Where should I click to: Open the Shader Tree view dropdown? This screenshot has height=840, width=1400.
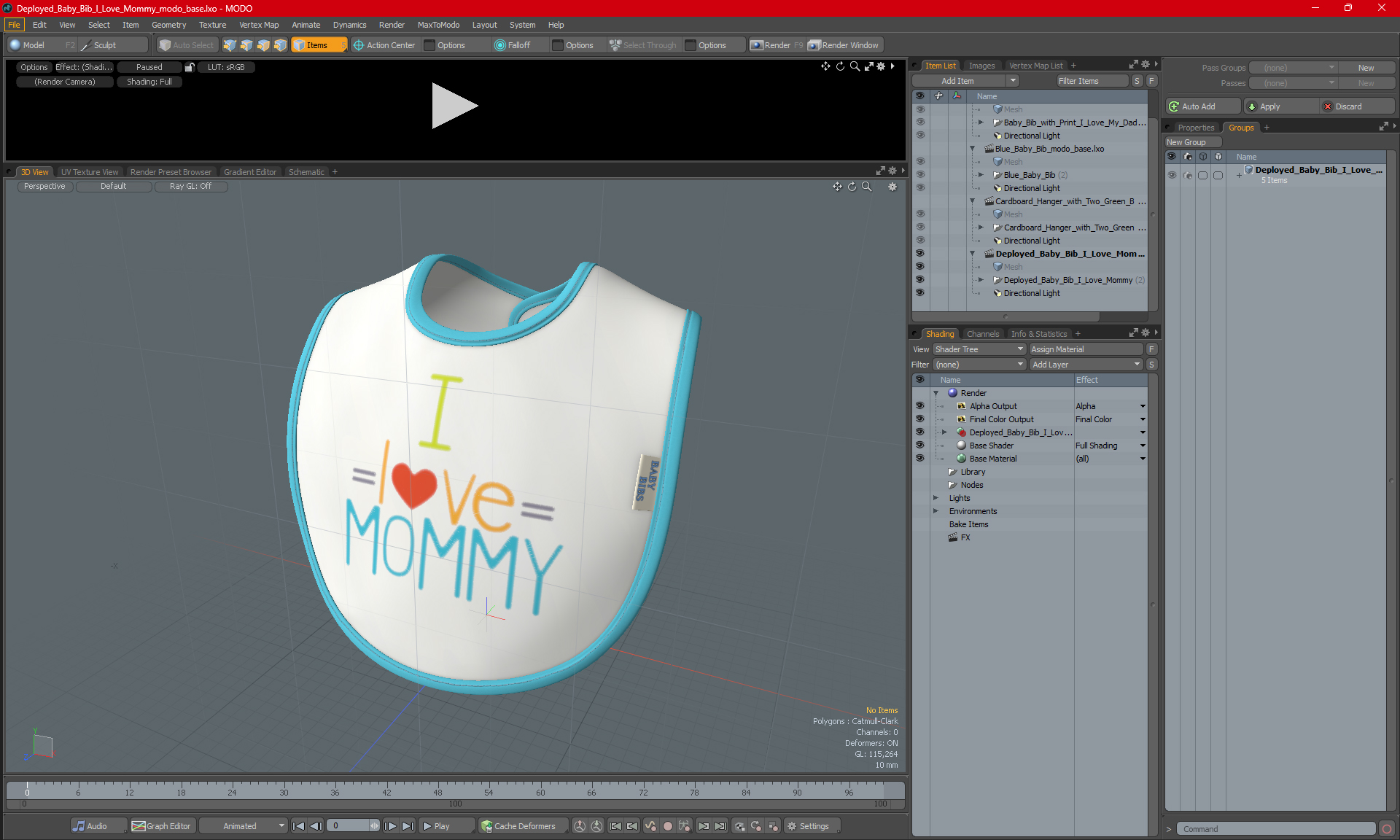[x=979, y=349]
